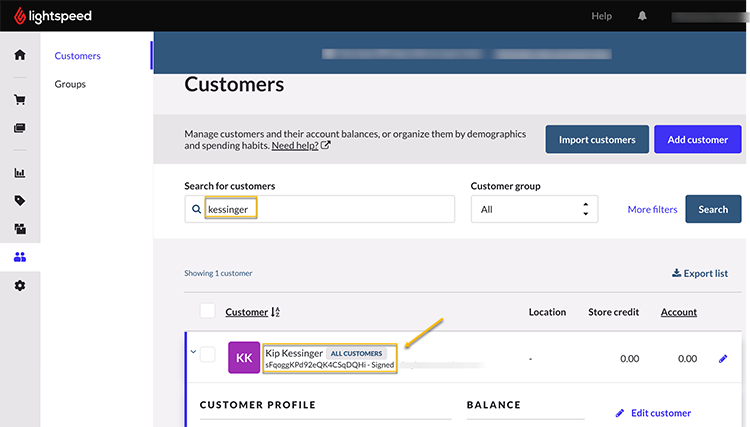
Task: Select Customers in the side menu
Action: pyautogui.click(x=77, y=56)
